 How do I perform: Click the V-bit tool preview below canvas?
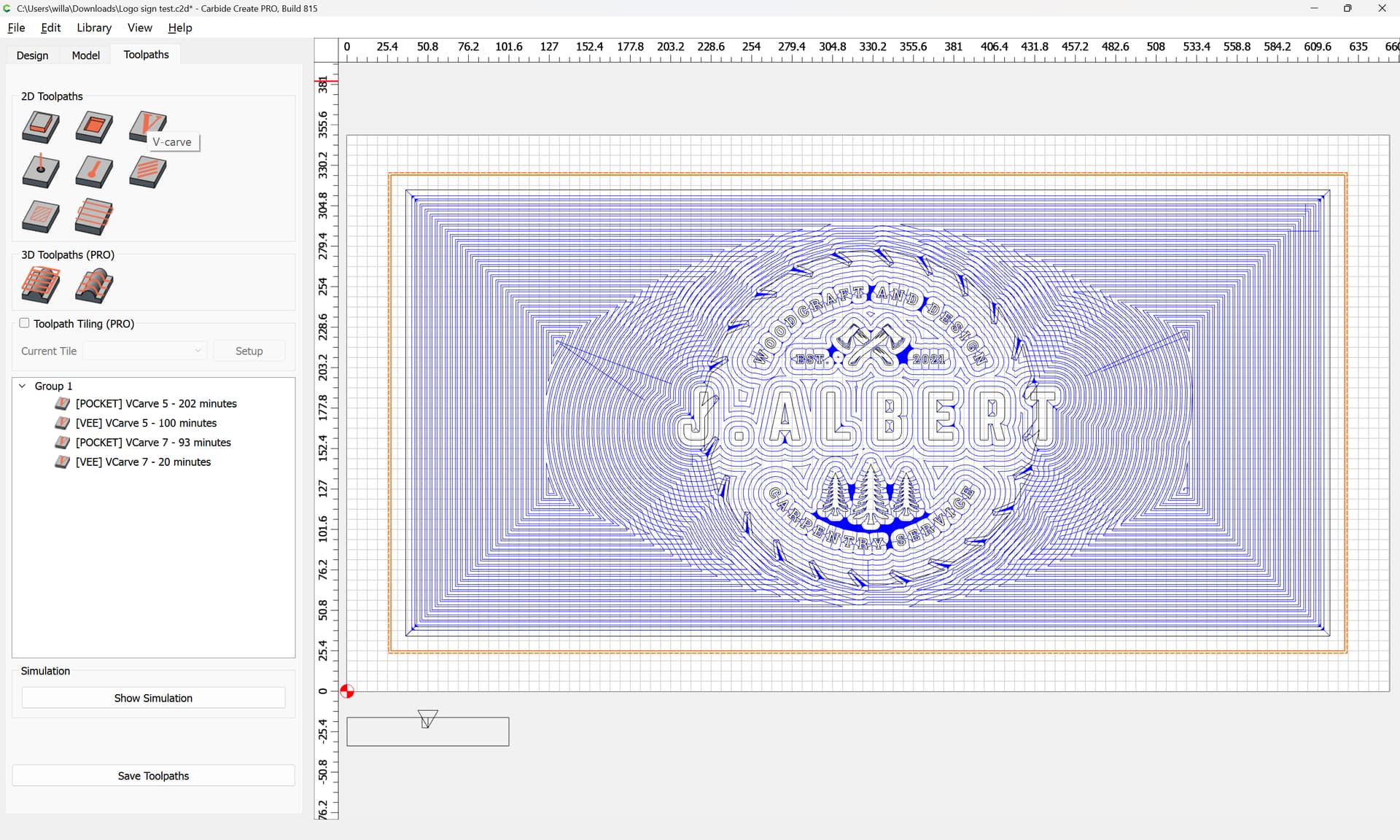pyautogui.click(x=428, y=719)
